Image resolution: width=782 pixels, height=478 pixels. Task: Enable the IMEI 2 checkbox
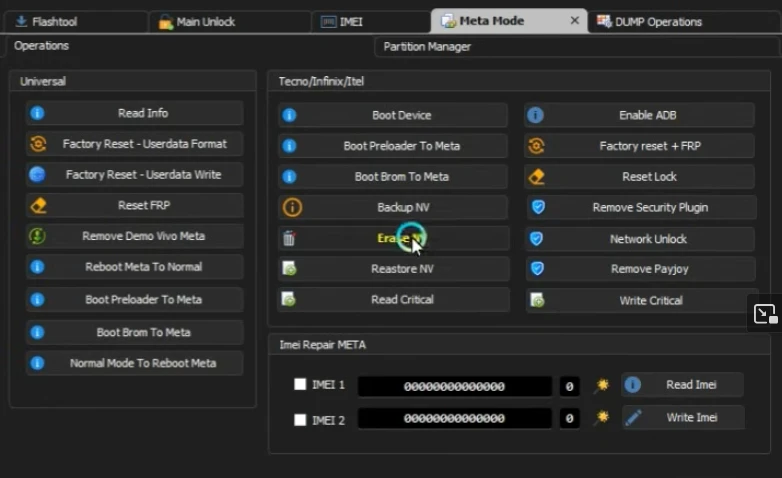click(300, 420)
